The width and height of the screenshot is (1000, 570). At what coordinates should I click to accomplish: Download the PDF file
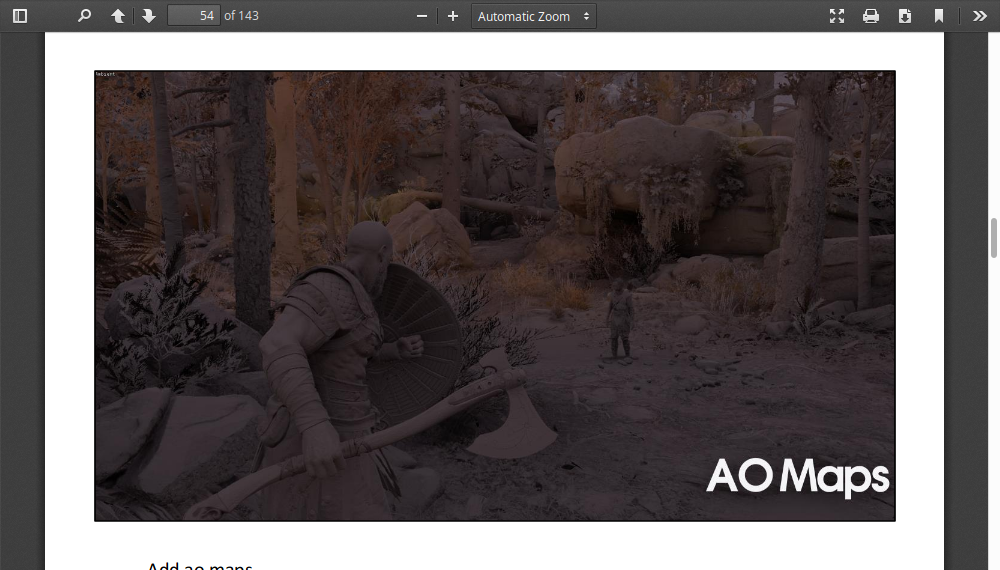[905, 16]
